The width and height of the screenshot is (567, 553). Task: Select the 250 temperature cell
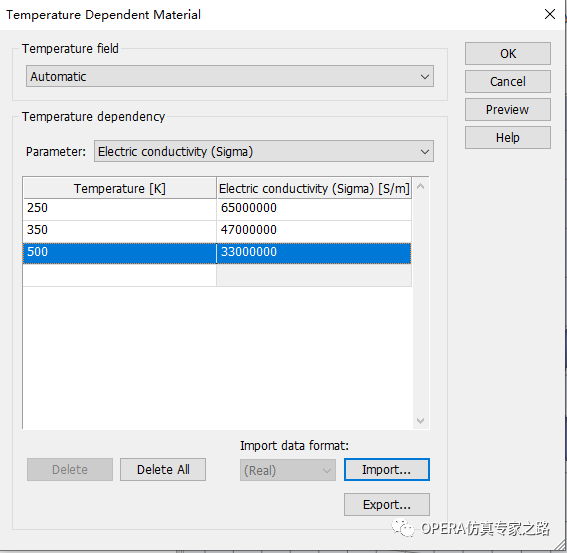pos(120,209)
